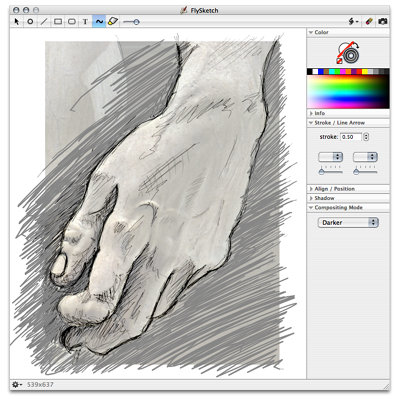Screen dimensions: 400x401
Task: Pick the blue swatch
Action: pyautogui.click(x=321, y=71)
